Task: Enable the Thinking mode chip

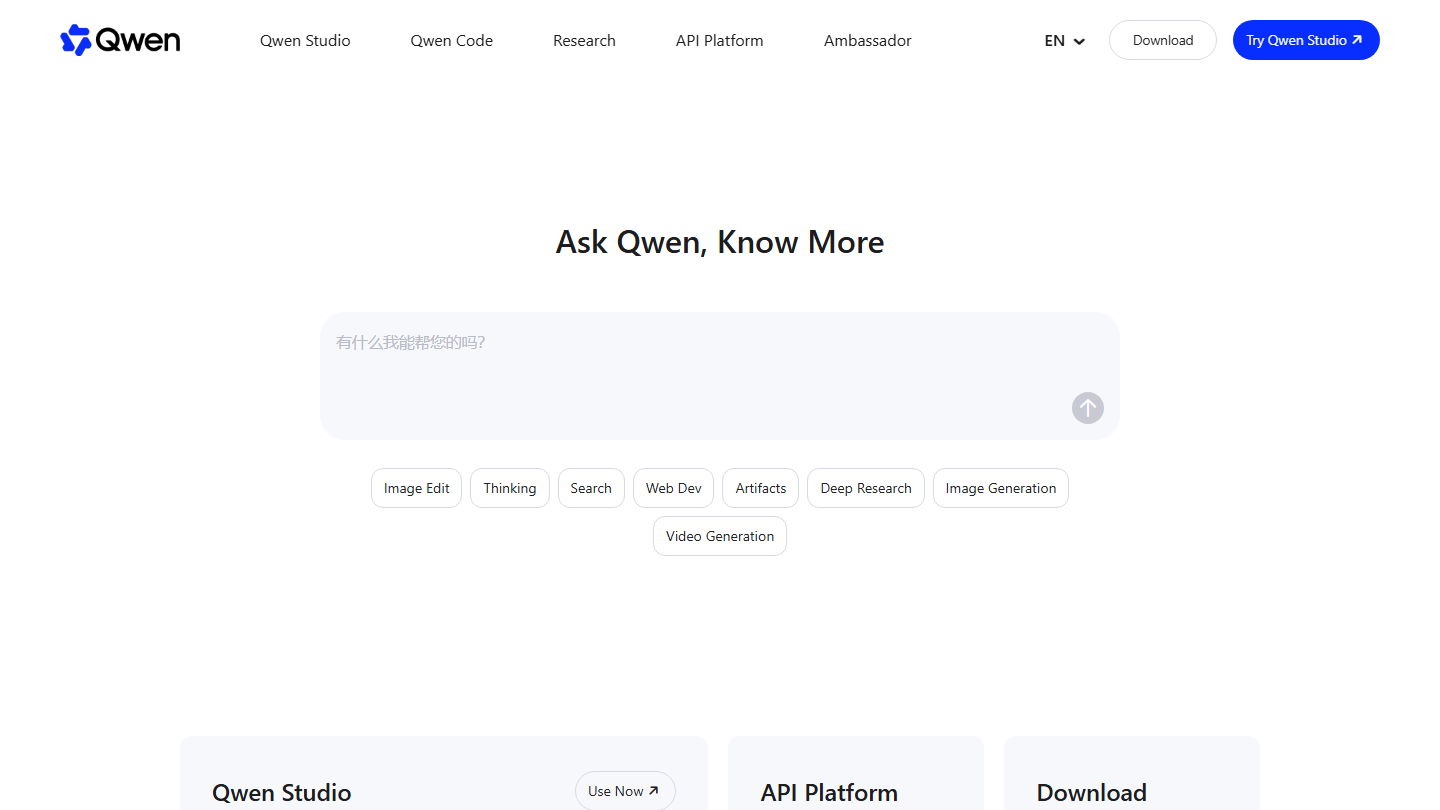Action: click(x=510, y=488)
